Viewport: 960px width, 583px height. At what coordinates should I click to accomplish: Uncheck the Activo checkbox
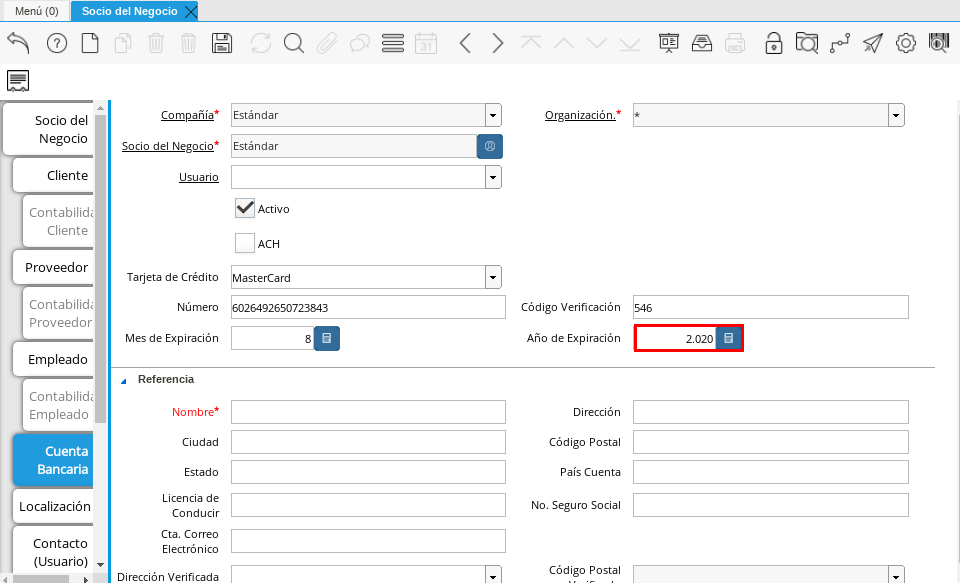coord(245,208)
